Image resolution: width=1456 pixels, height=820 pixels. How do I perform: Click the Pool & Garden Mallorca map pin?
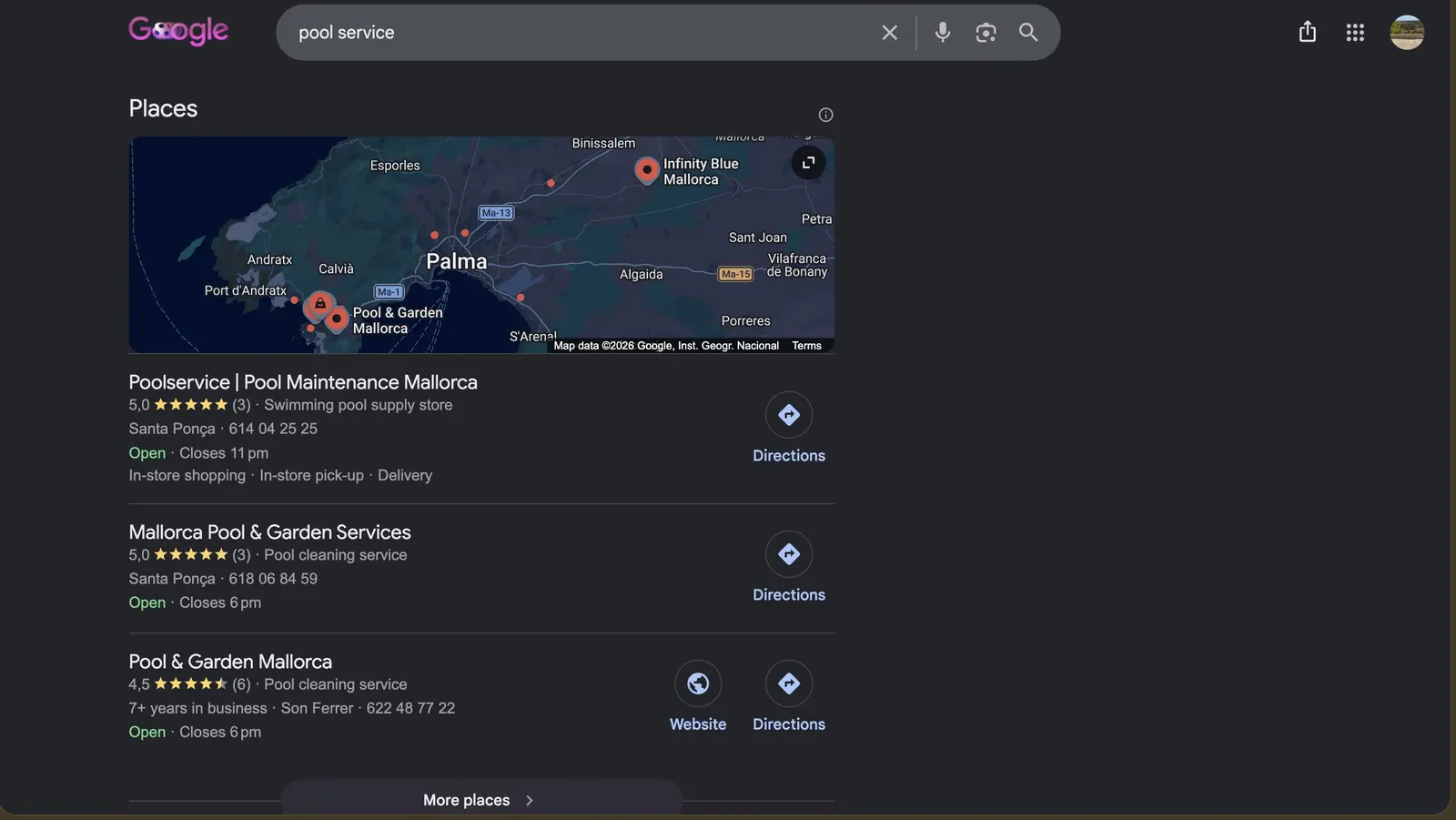337,319
